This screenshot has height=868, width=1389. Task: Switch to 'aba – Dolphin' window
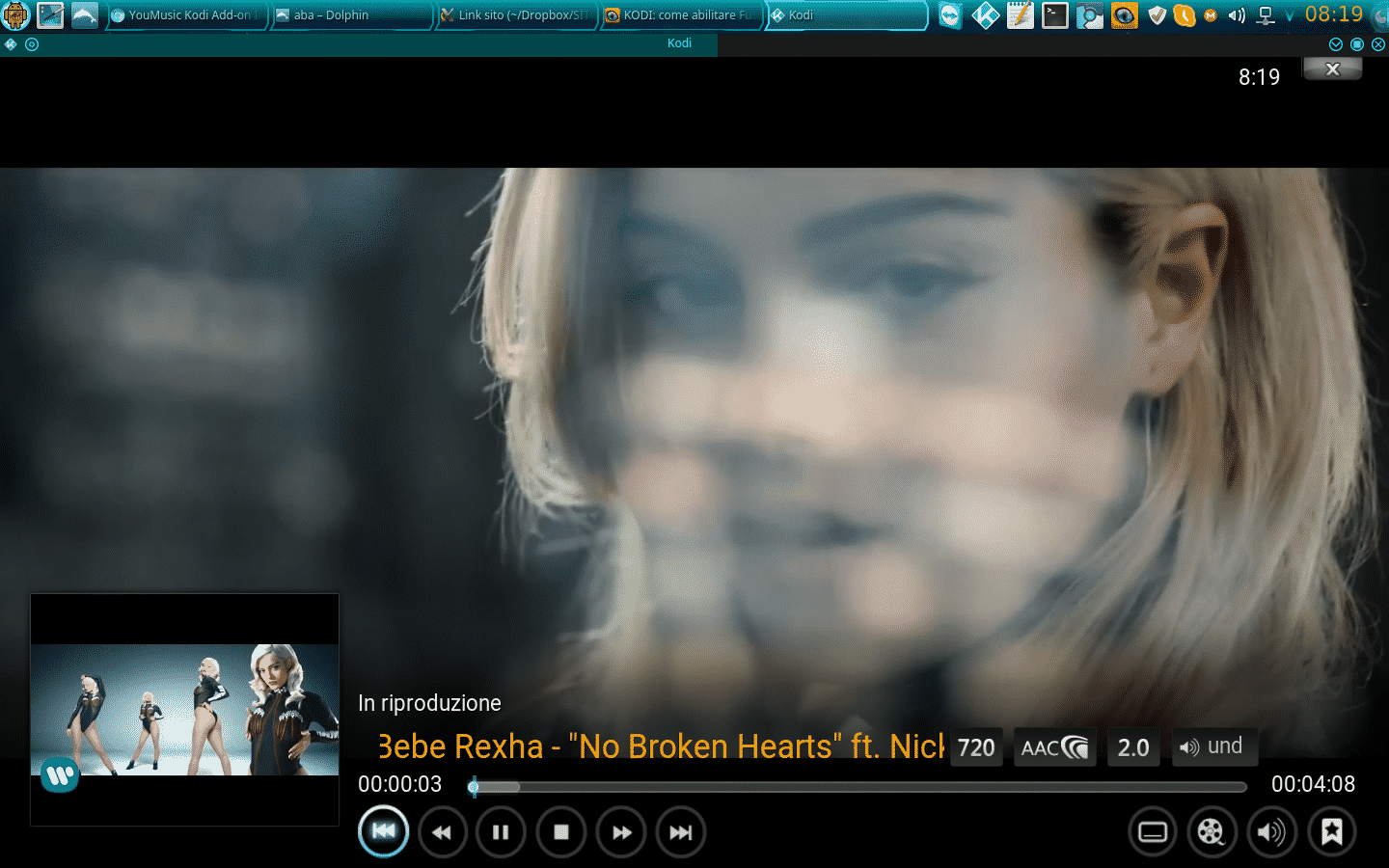(351, 15)
